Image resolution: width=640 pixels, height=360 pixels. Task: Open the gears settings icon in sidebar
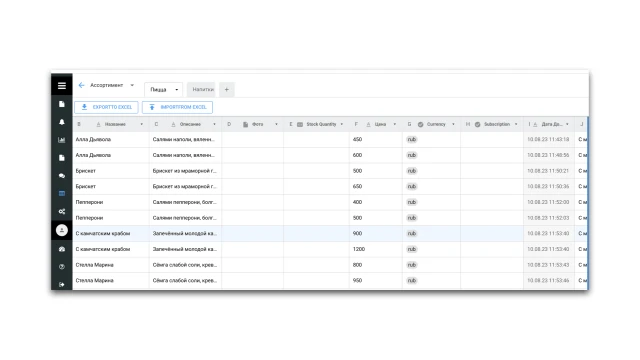click(x=62, y=211)
